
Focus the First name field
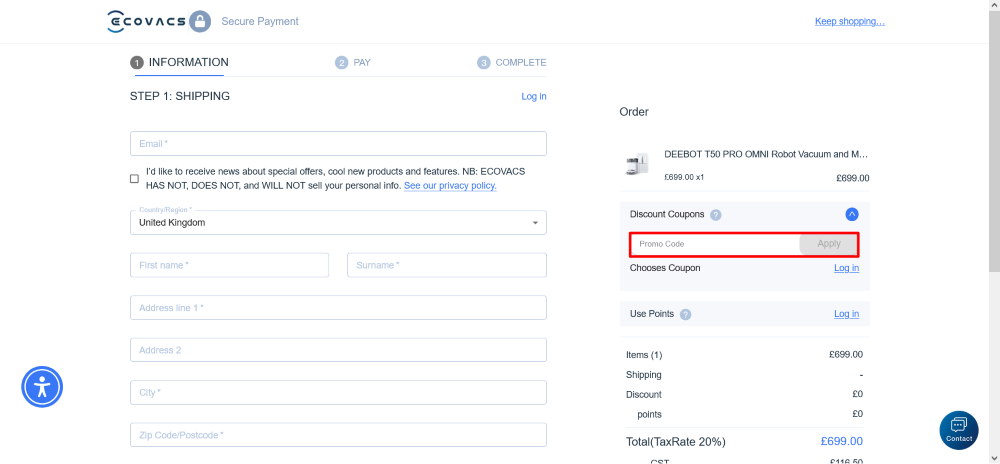[x=230, y=265]
